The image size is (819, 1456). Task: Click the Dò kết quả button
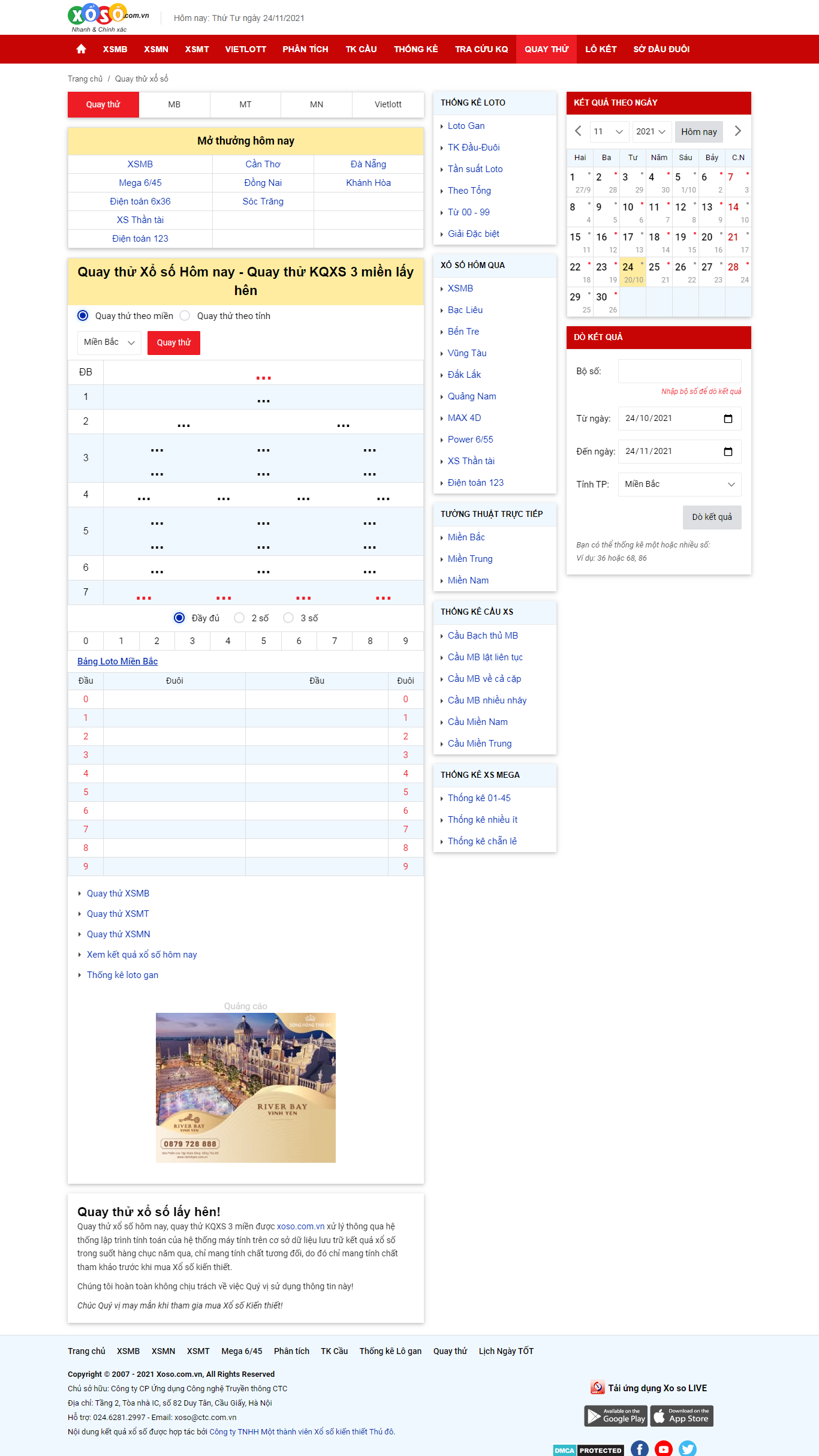click(x=712, y=517)
